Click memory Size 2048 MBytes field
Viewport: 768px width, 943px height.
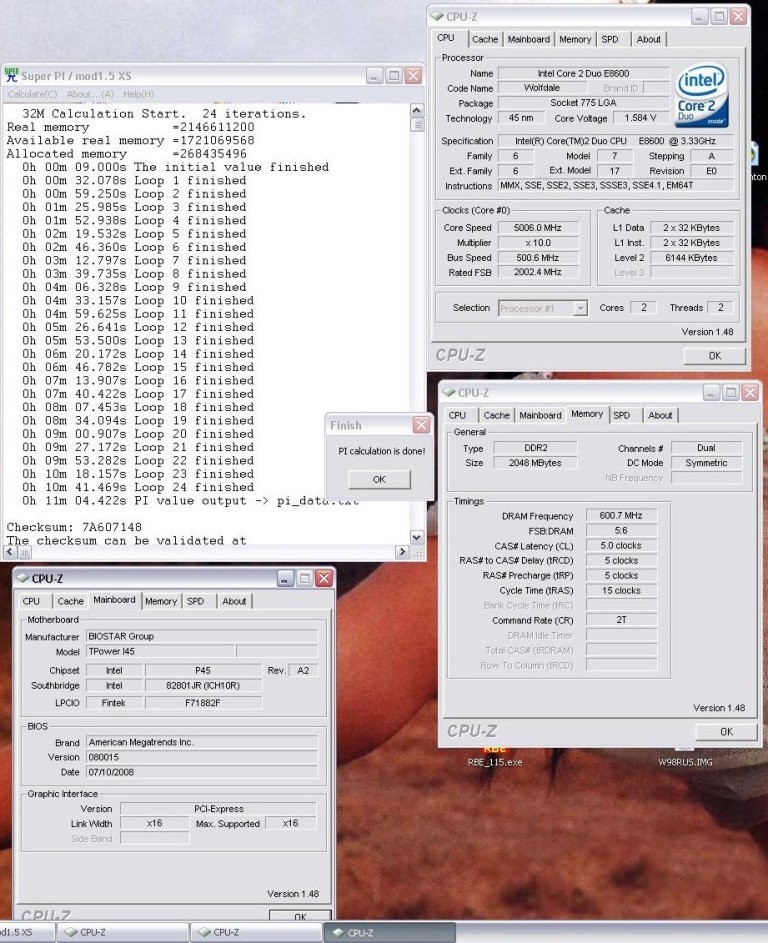[x=535, y=462]
